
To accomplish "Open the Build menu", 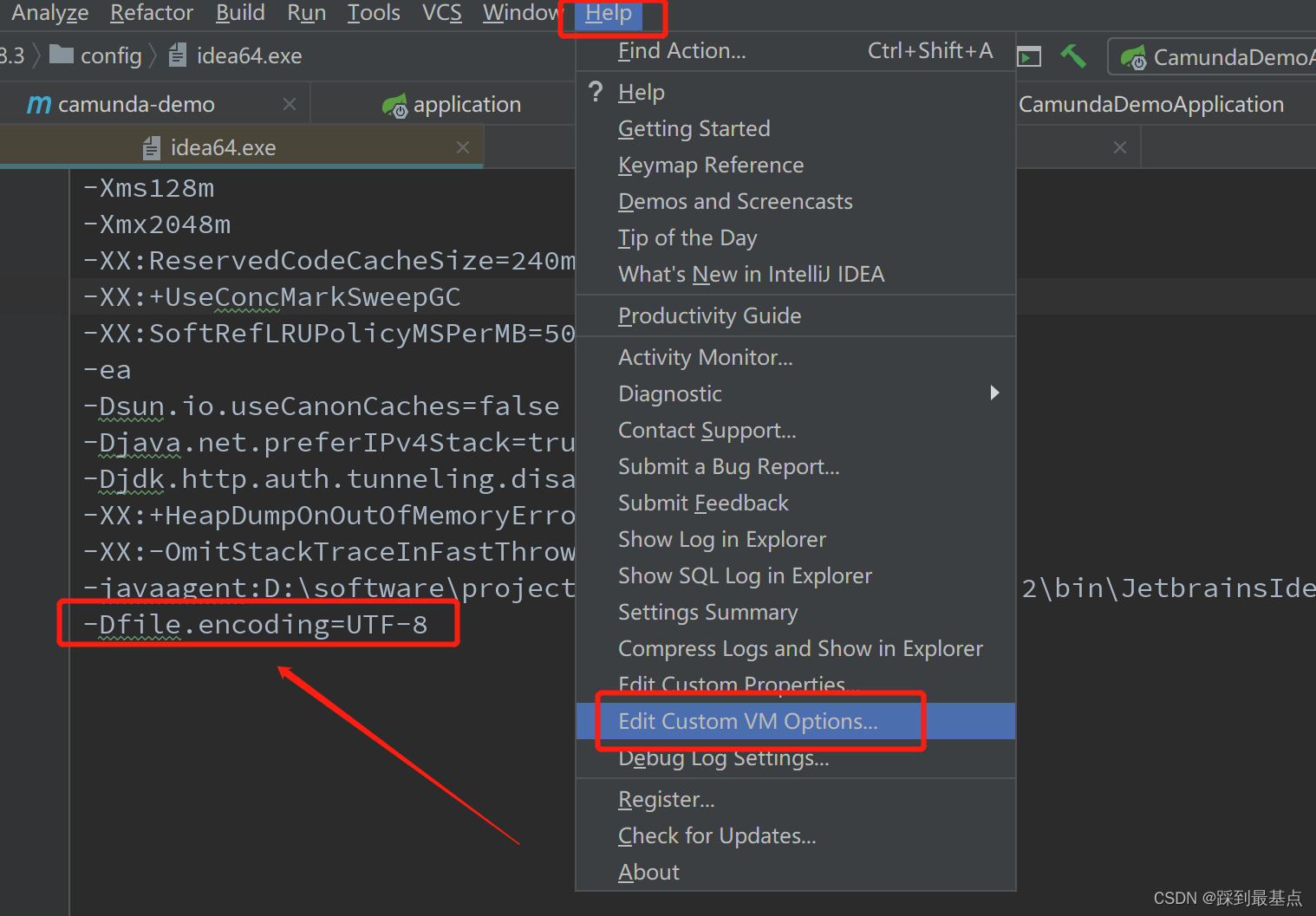I will tap(240, 13).
